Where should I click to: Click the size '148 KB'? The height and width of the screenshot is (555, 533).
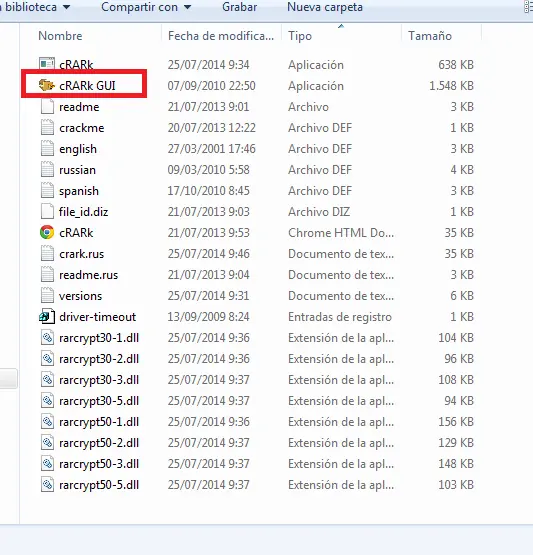(x=456, y=464)
